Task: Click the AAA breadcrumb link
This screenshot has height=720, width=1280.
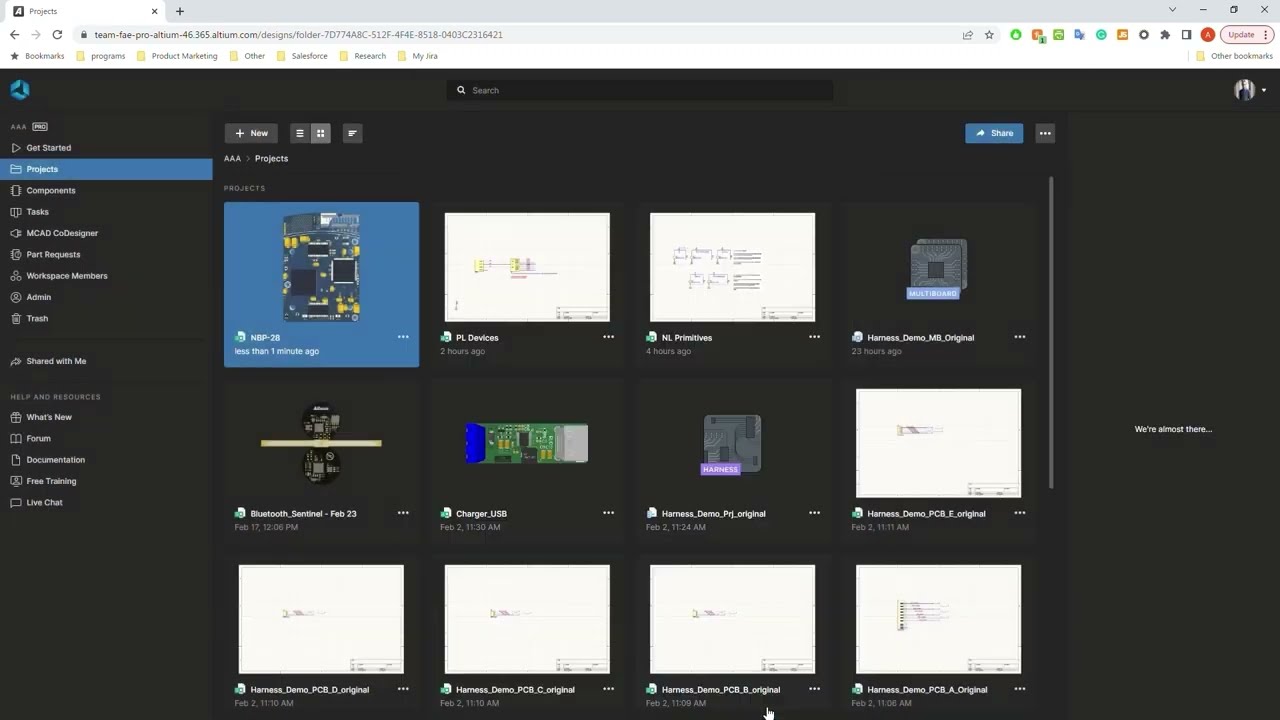Action: click(x=232, y=158)
